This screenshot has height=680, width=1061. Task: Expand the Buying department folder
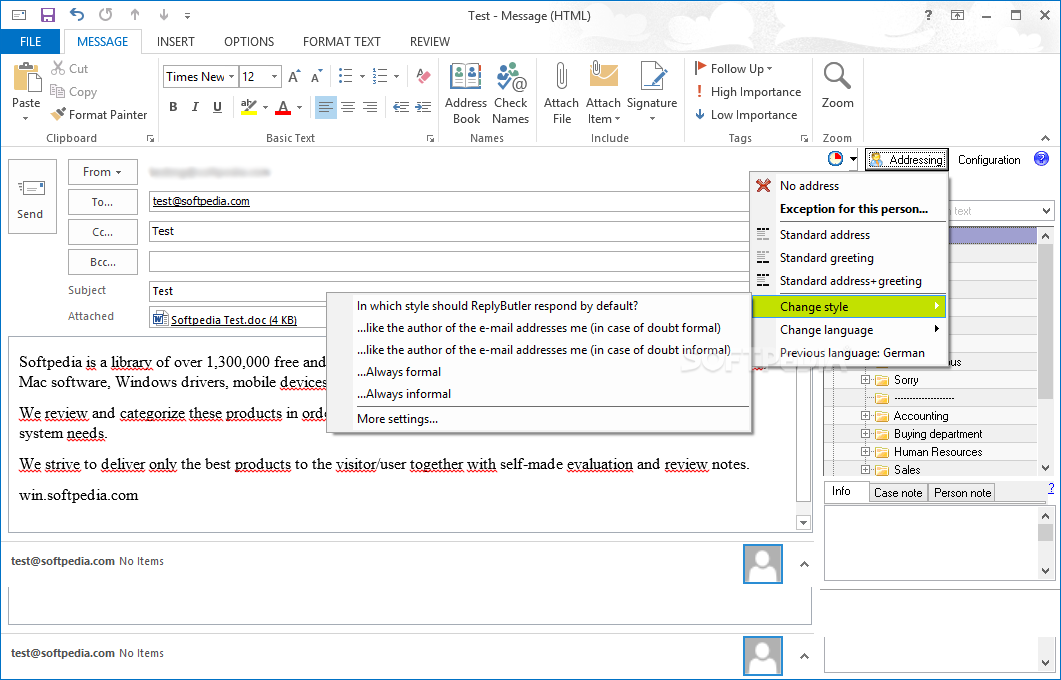(x=865, y=434)
